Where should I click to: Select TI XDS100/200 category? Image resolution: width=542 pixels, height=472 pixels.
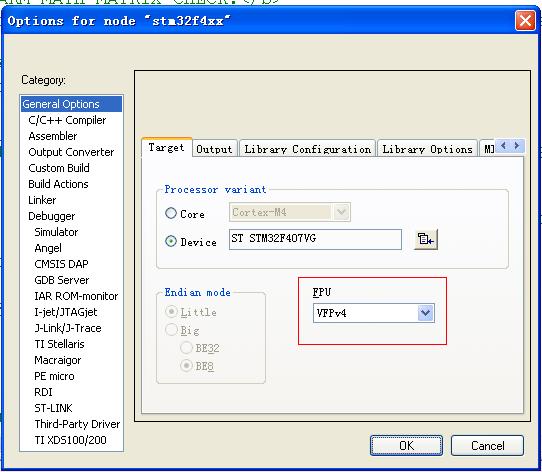coord(70,440)
